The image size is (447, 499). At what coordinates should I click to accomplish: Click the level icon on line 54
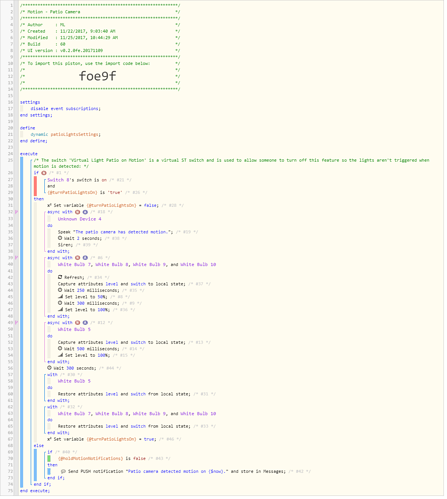tap(60, 356)
